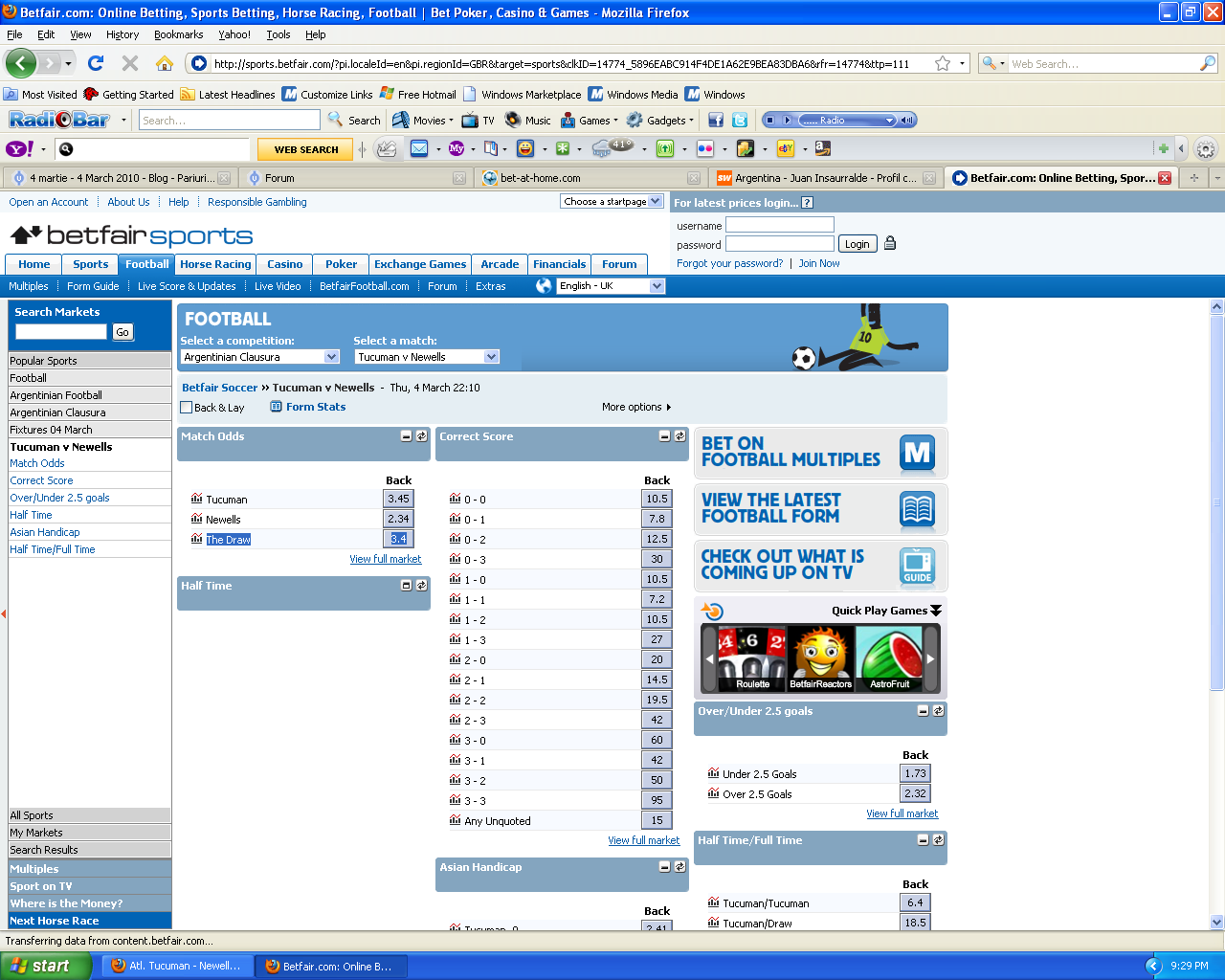Click Go in Search Markets
Screen dimensions: 1225x980
(122, 332)
